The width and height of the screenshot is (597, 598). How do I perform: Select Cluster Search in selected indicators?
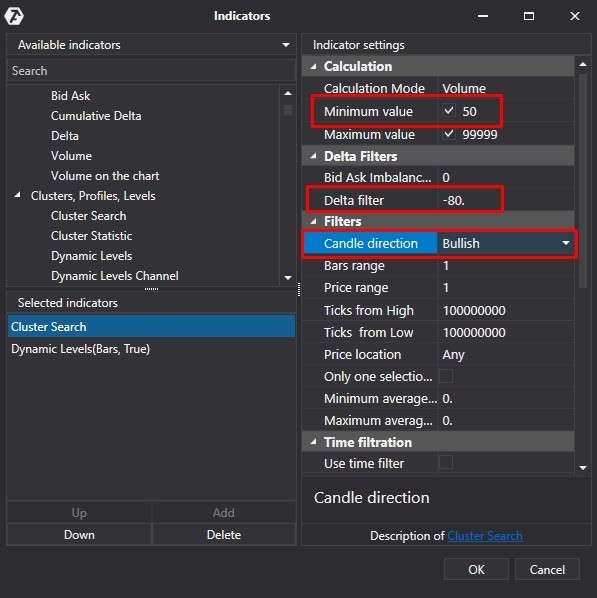[151, 327]
